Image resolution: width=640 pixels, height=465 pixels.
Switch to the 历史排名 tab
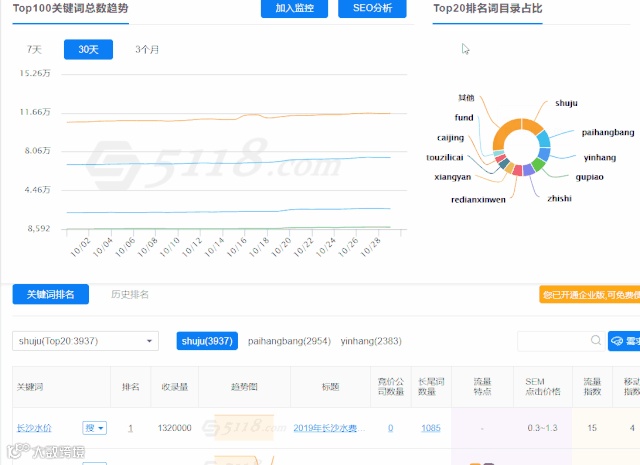130,294
